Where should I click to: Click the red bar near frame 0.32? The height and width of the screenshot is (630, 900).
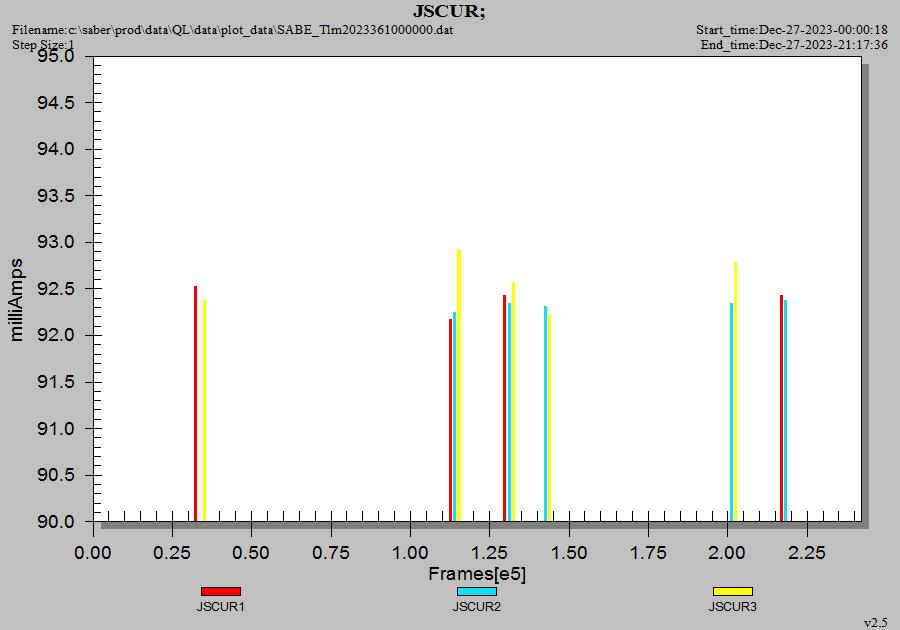(196, 403)
